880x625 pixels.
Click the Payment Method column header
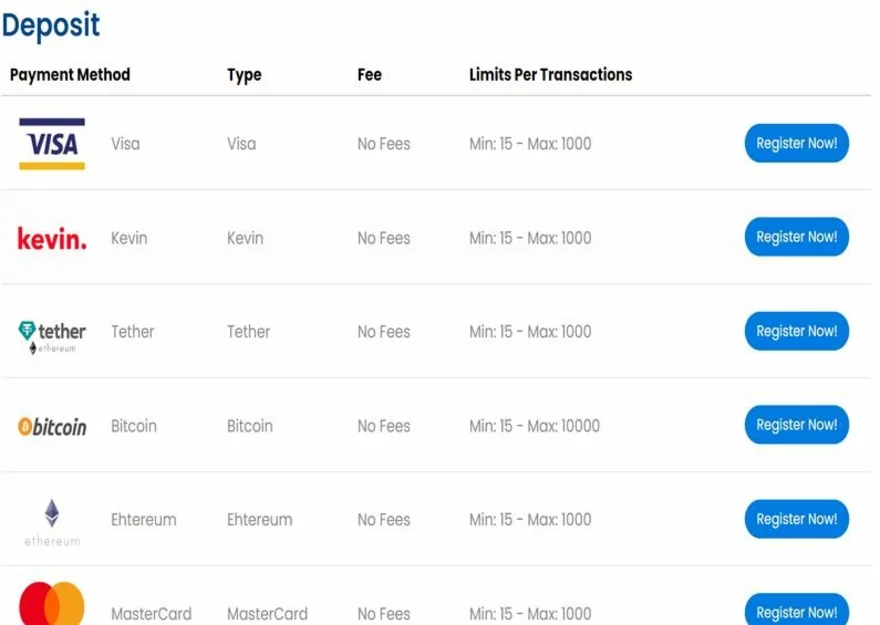(x=70, y=75)
